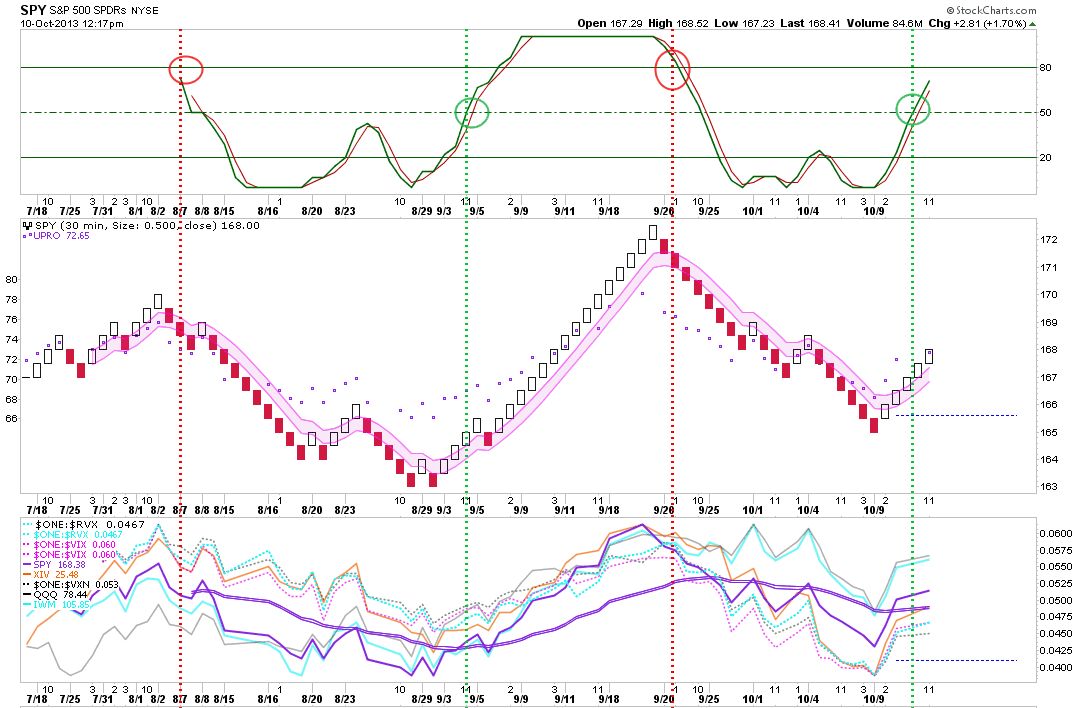This screenshot has width=1086, height=708.
Task: Click the Renko chart-type icon before SPY legend
Action: tap(28, 225)
